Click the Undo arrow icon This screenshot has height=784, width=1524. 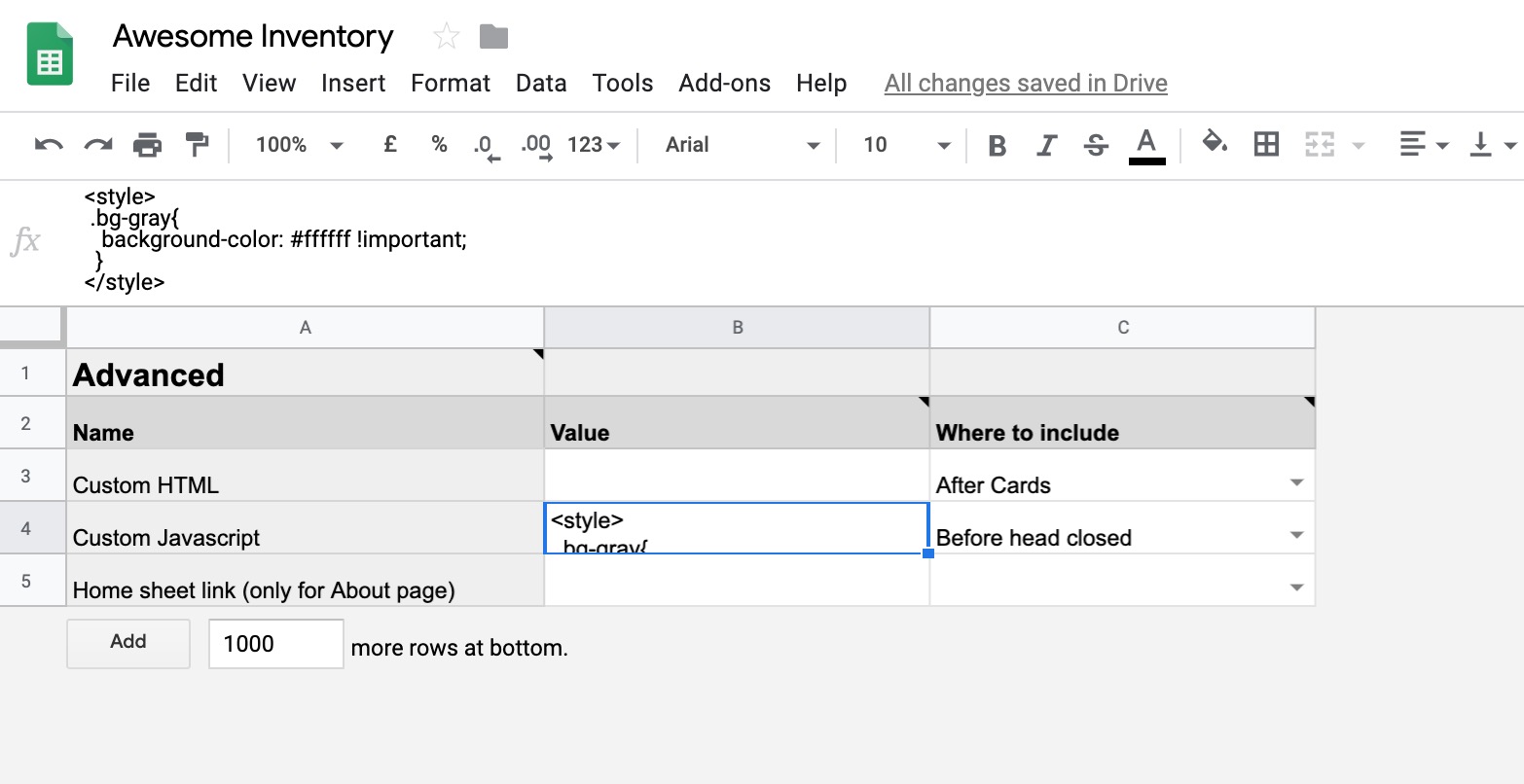pos(49,145)
